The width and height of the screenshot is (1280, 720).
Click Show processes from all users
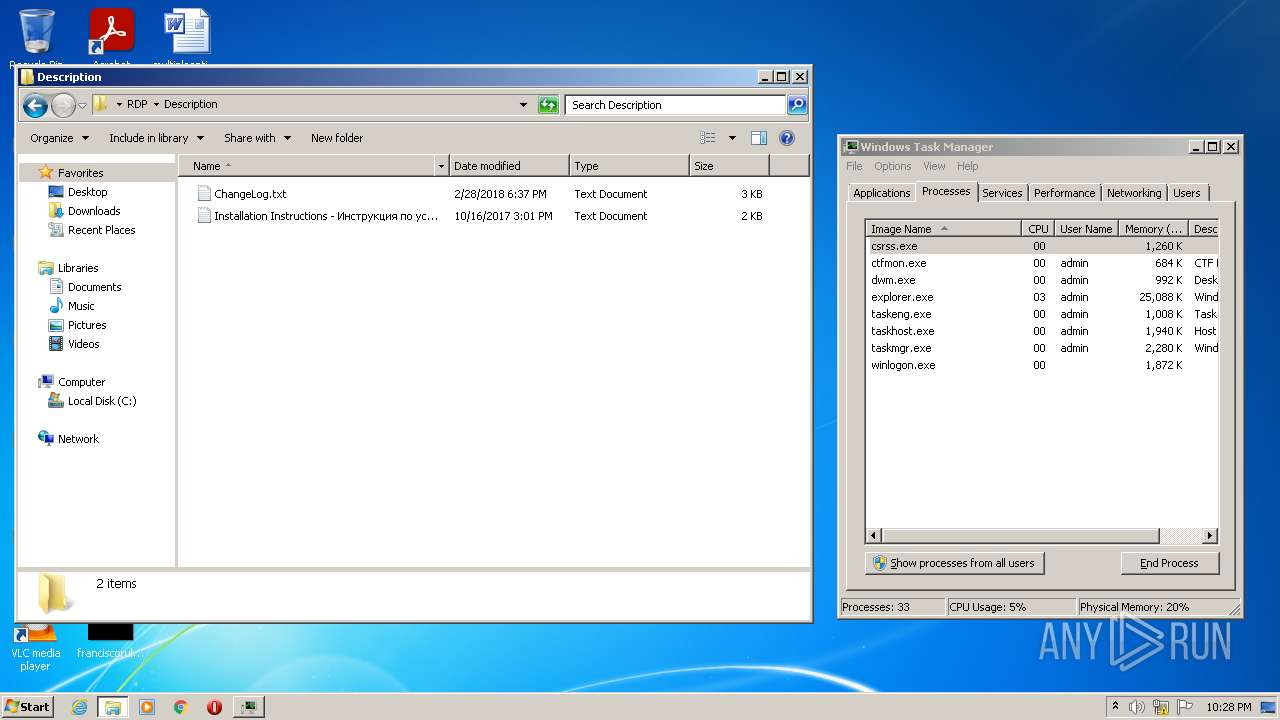click(954, 563)
